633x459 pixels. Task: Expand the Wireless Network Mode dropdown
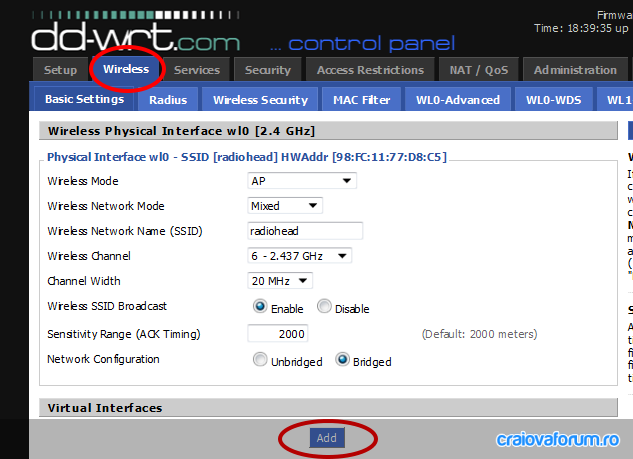pos(285,206)
